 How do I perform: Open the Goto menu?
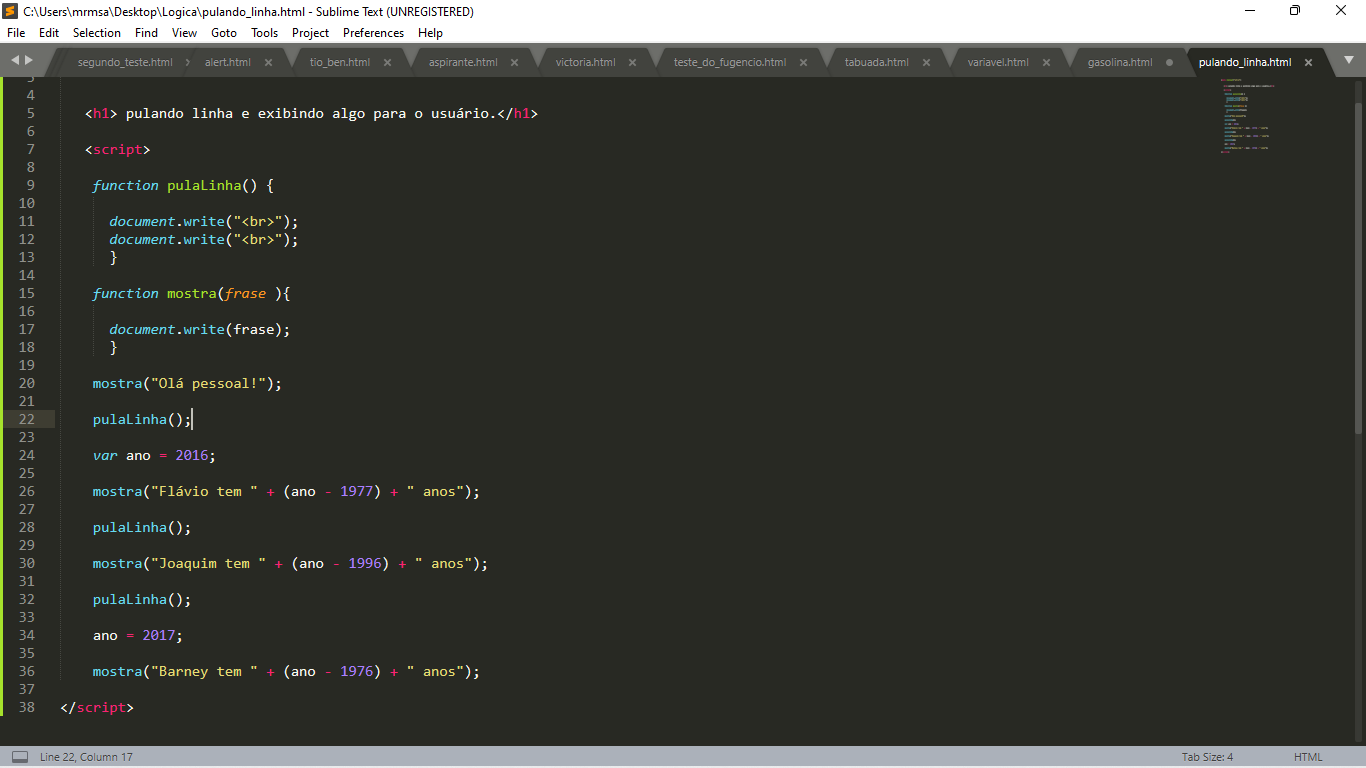click(224, 33)
